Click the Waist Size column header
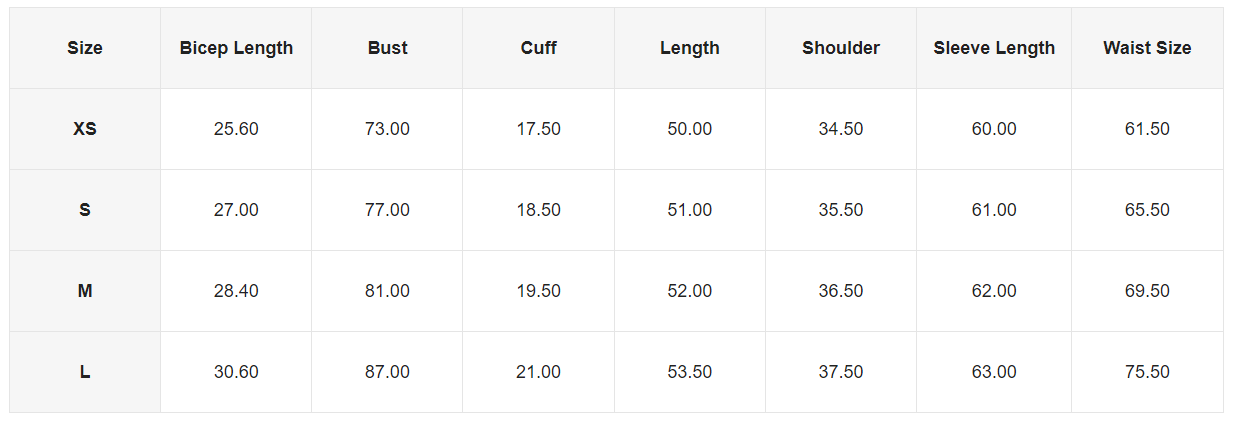This screenshot has width=1240, height=423. [x=1147, y=48]
